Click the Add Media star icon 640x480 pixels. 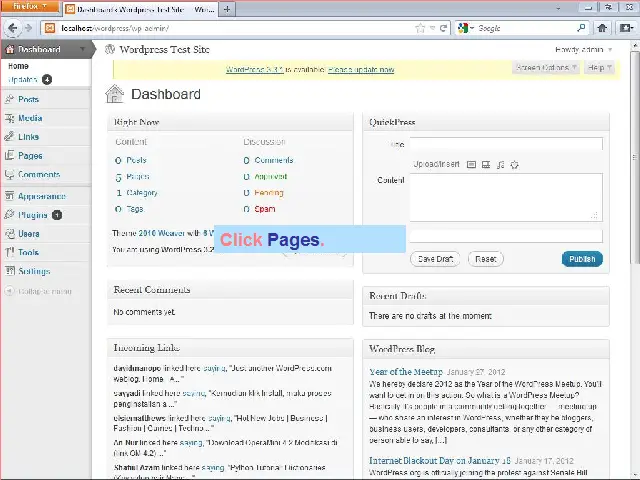point(514,164)
